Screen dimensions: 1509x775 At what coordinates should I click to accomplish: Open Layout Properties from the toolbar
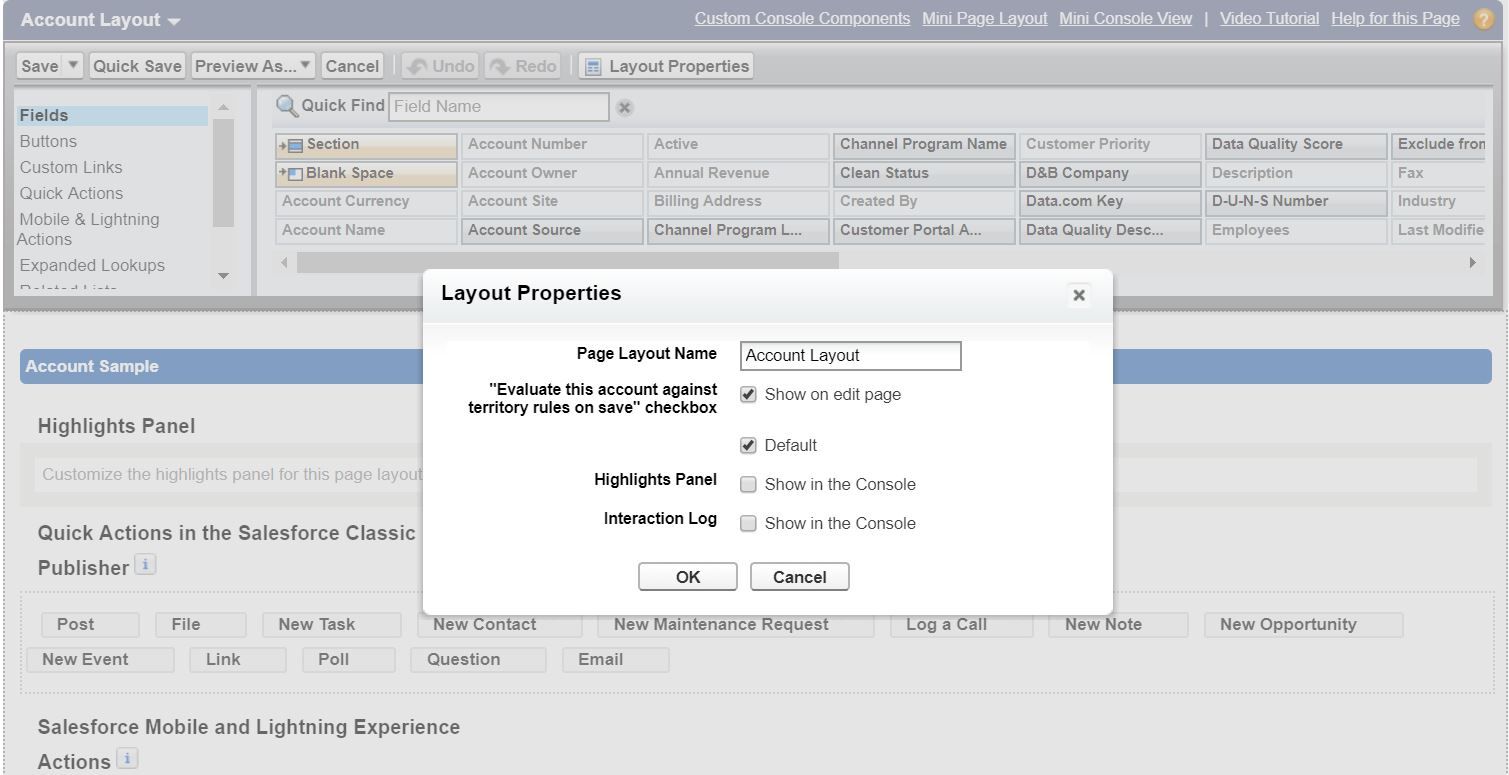666,66
